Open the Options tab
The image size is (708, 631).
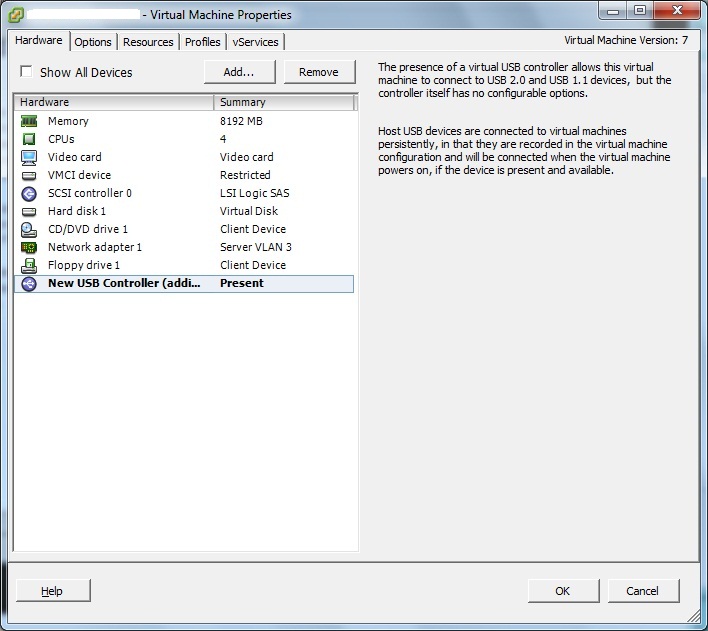coord(93,42)
